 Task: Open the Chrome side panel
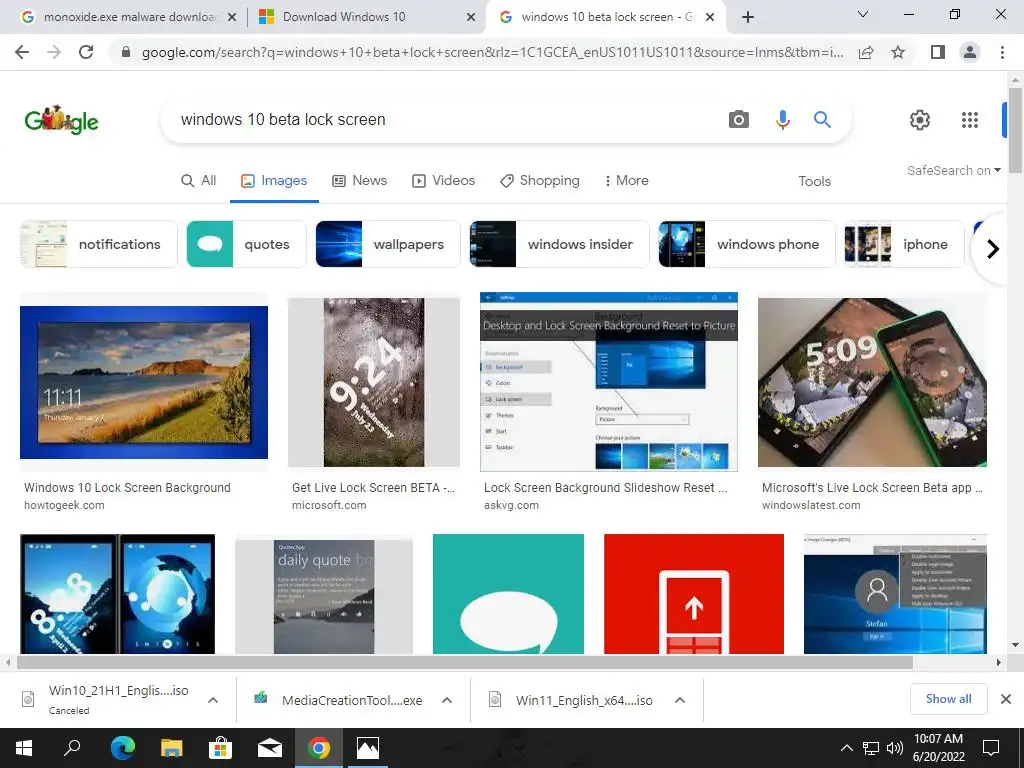coord(938,52)
